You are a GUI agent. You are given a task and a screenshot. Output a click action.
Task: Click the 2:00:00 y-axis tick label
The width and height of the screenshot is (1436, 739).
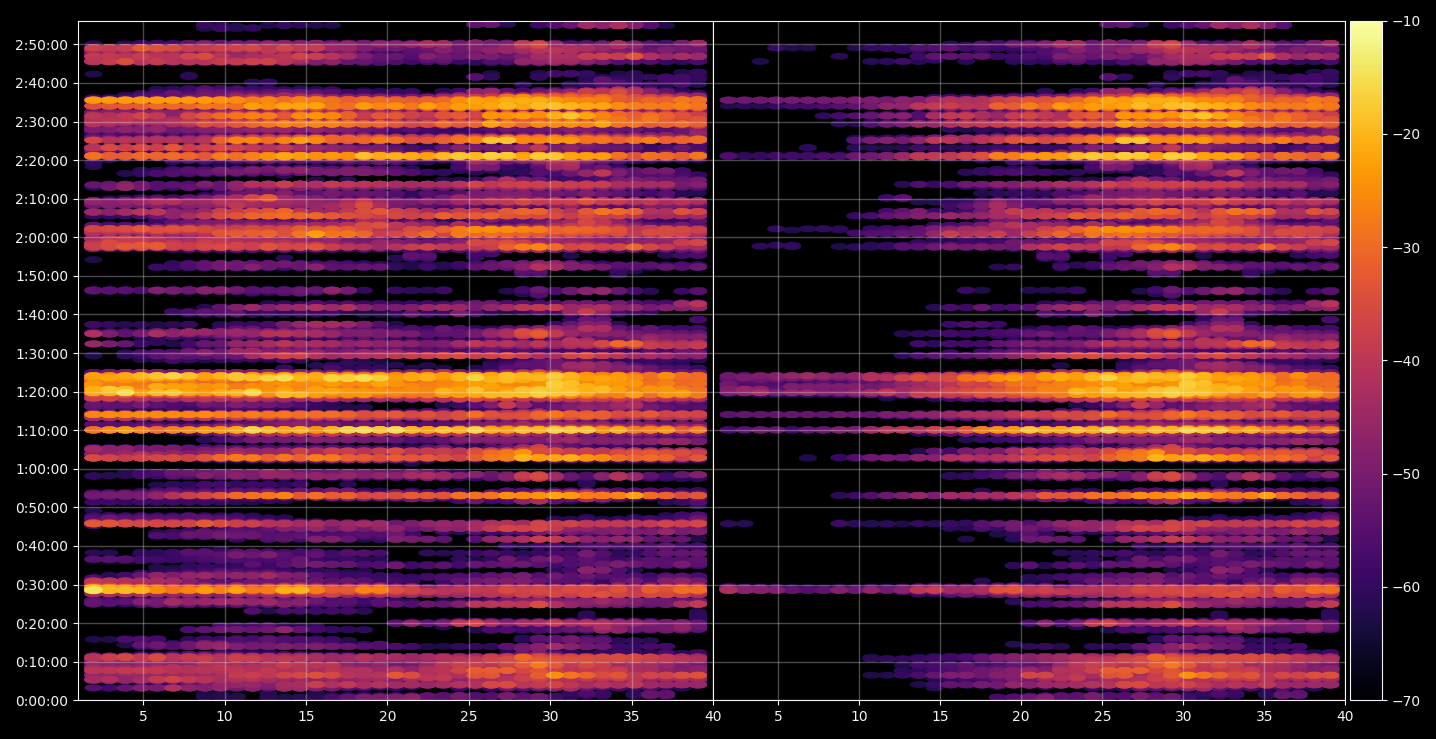coord(41,238)
